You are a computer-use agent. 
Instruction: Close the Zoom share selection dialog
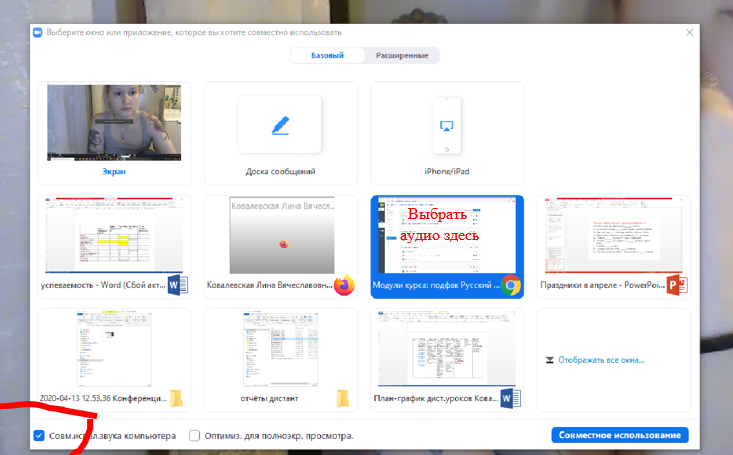[x=690, y=32]
